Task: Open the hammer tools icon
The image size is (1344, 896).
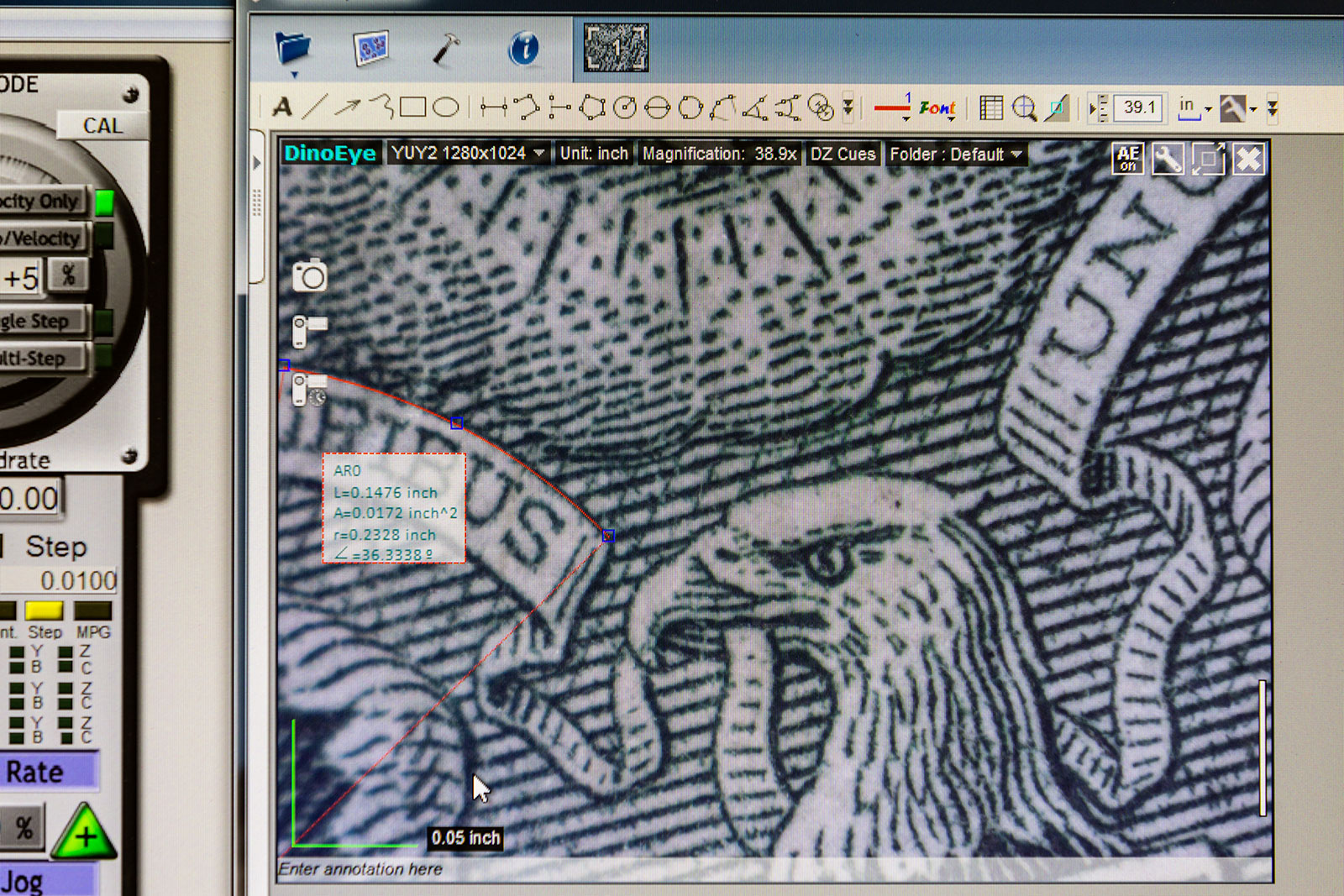Action: pos(445,49)
